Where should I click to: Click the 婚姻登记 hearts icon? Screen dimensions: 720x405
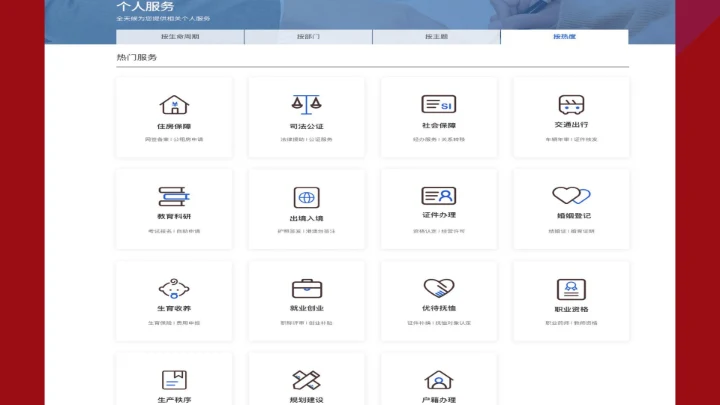click(x=571, y=196)
